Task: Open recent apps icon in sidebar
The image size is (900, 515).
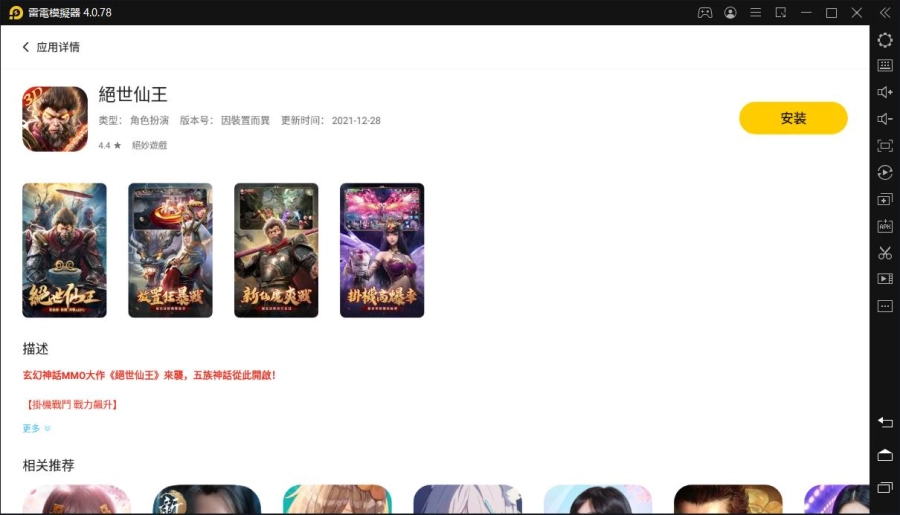Action: (885, 487)
